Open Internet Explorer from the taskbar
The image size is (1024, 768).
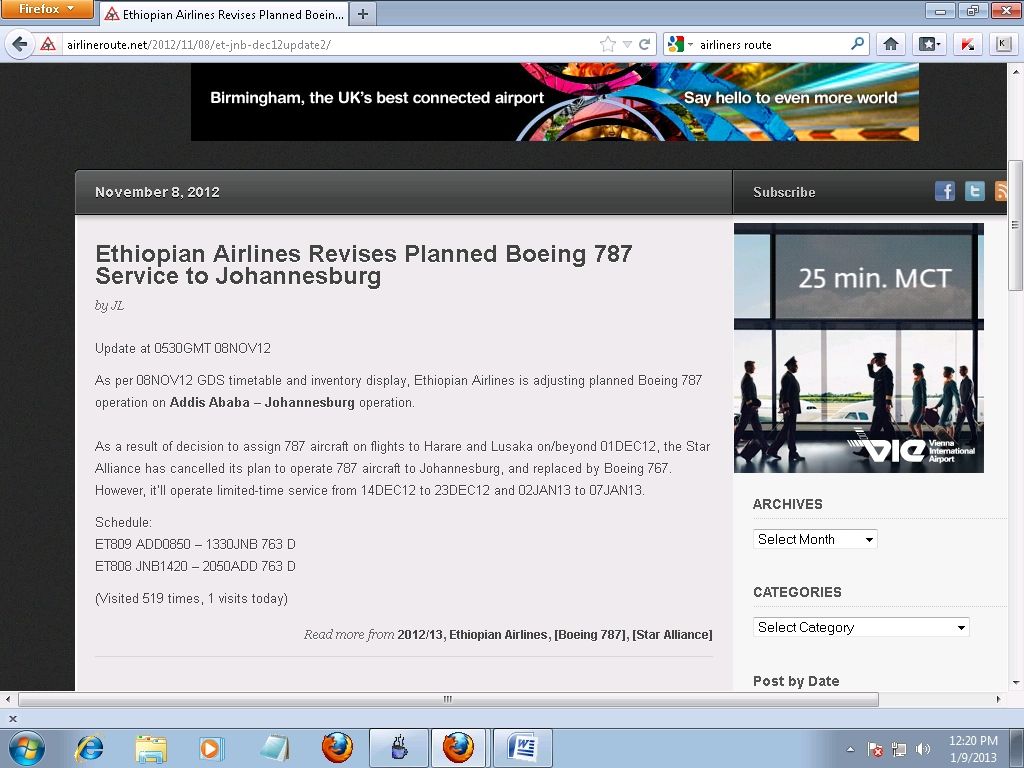click(90, 747)
